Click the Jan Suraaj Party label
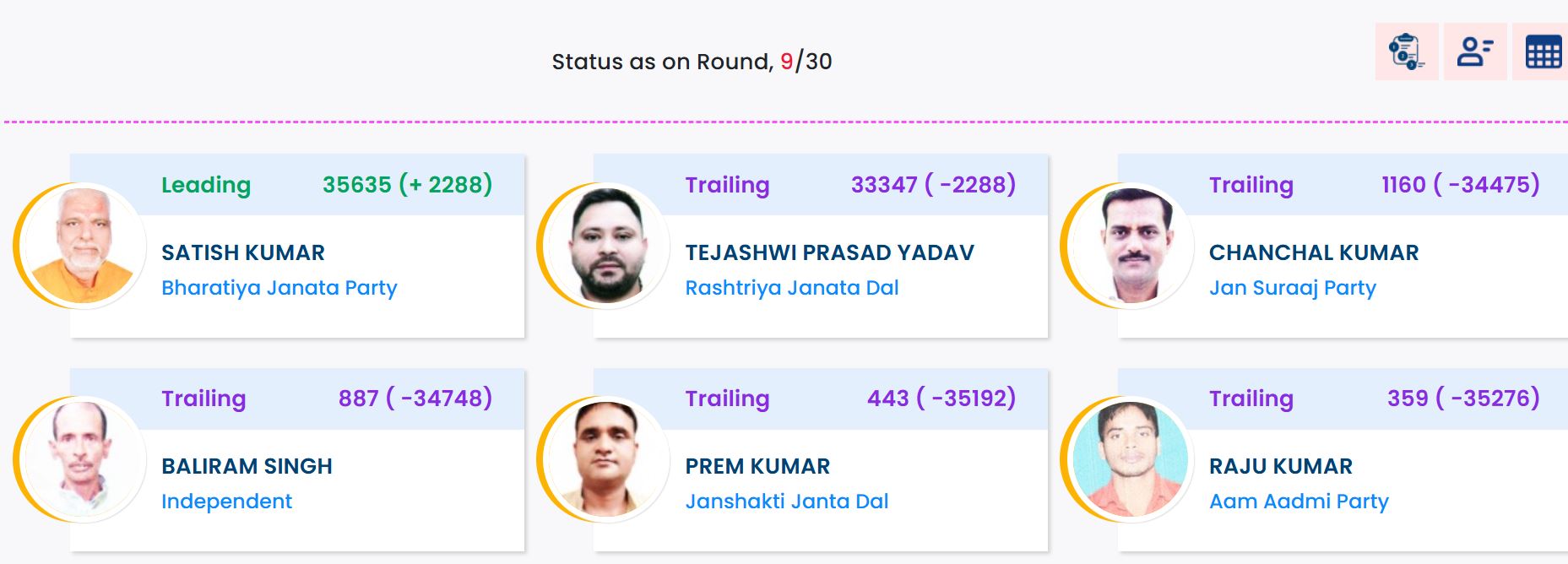This screenshot has width=1568, height=564. (x=1292, y=288)
